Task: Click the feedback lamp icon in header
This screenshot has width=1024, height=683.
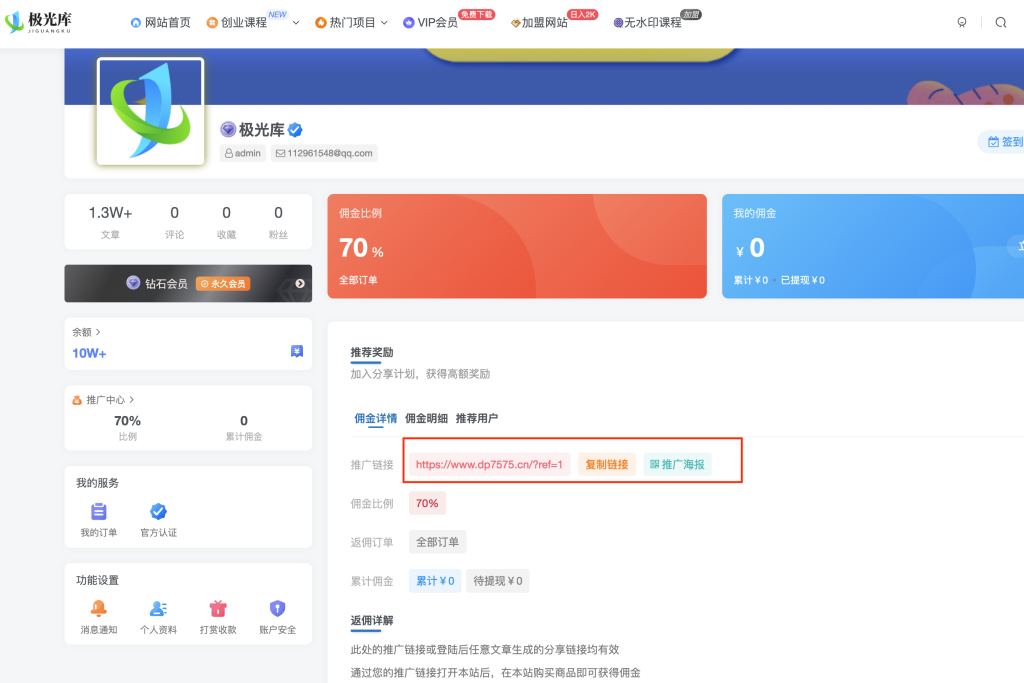Action: tap(961, 22)
